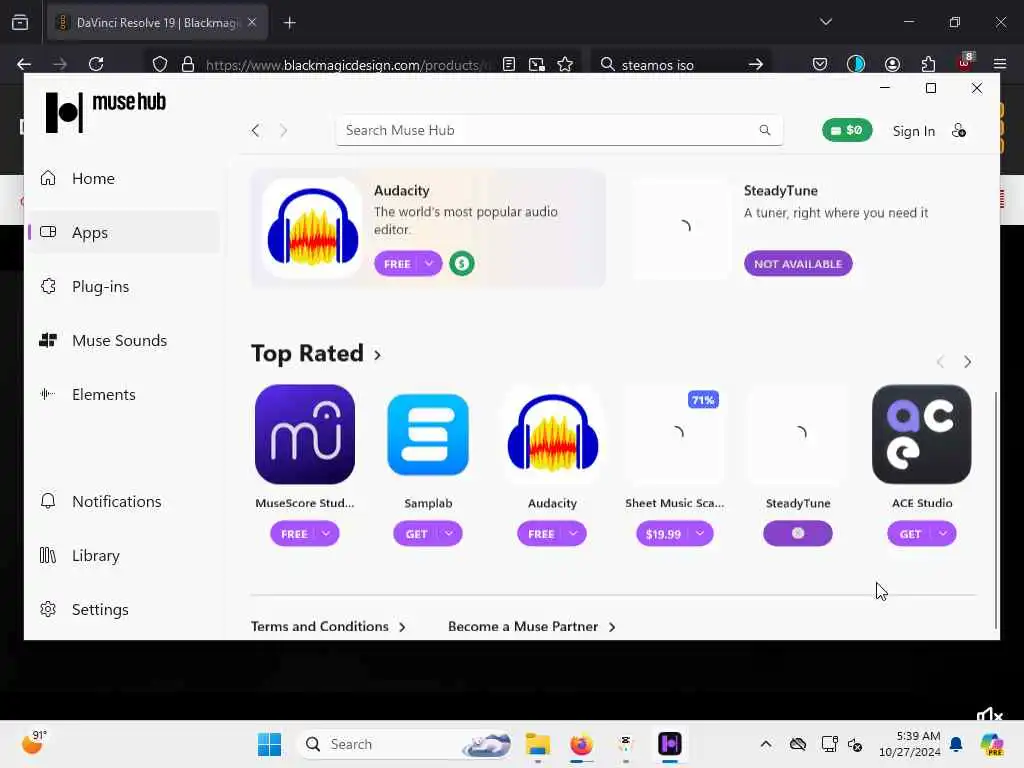Open Firefox hamburger menu
1024x768 pixels.
point(1000,64)
